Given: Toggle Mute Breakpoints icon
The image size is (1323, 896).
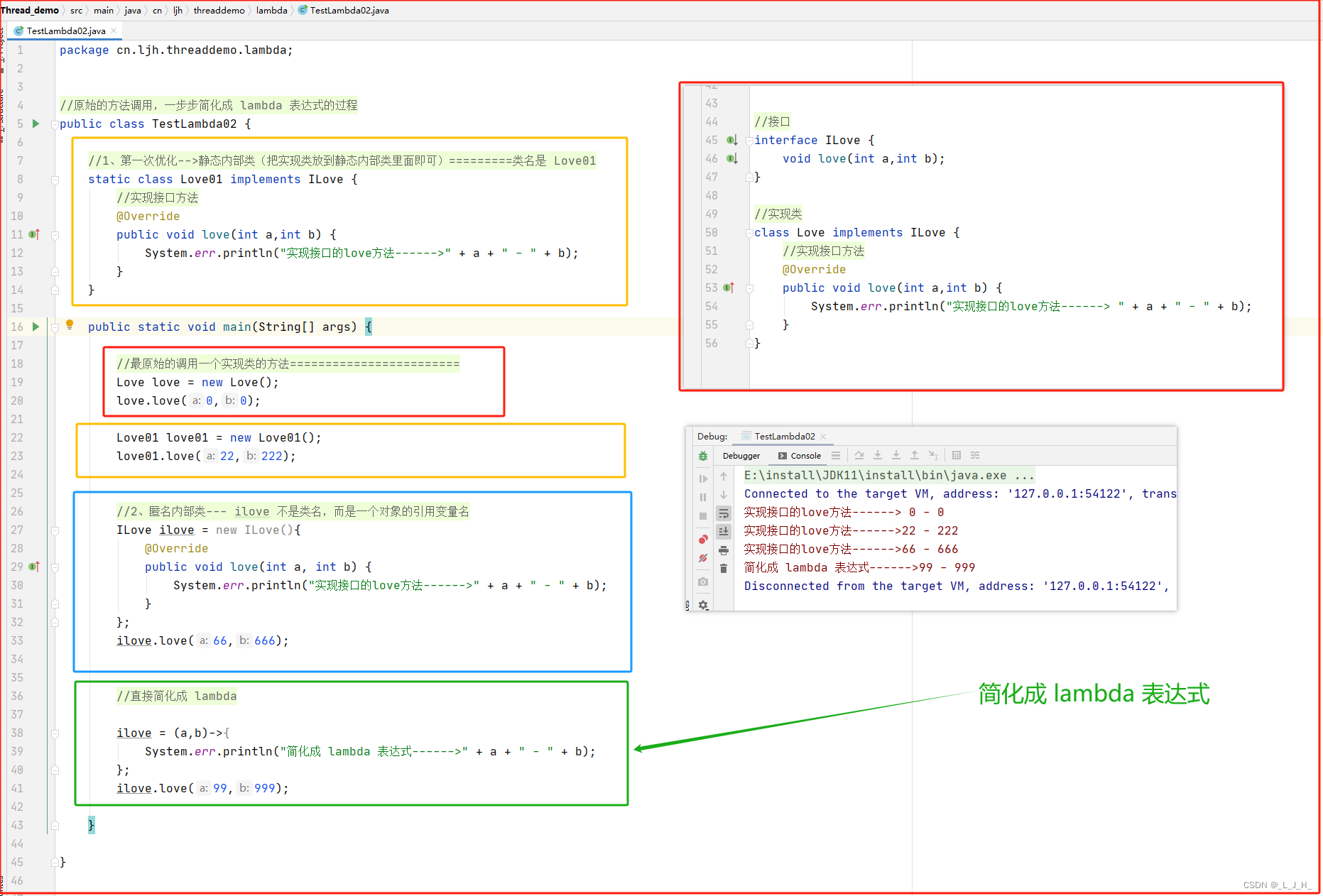Looking at the screenshot, I should tap(703, 558).
